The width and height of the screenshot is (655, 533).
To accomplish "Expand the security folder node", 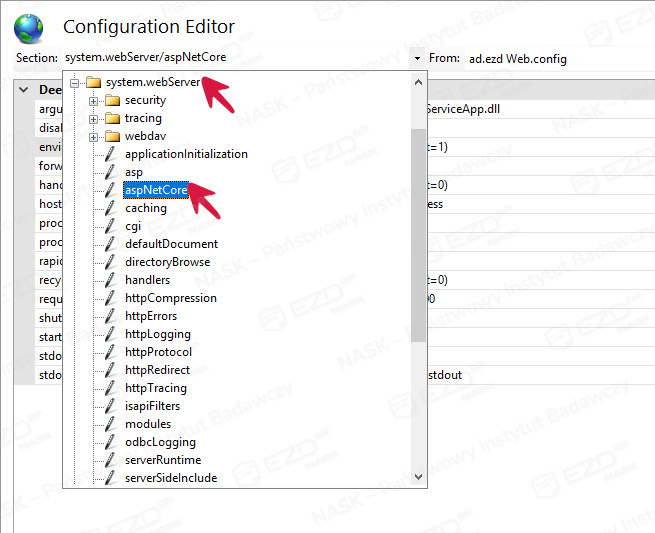I will click(94, 101).
